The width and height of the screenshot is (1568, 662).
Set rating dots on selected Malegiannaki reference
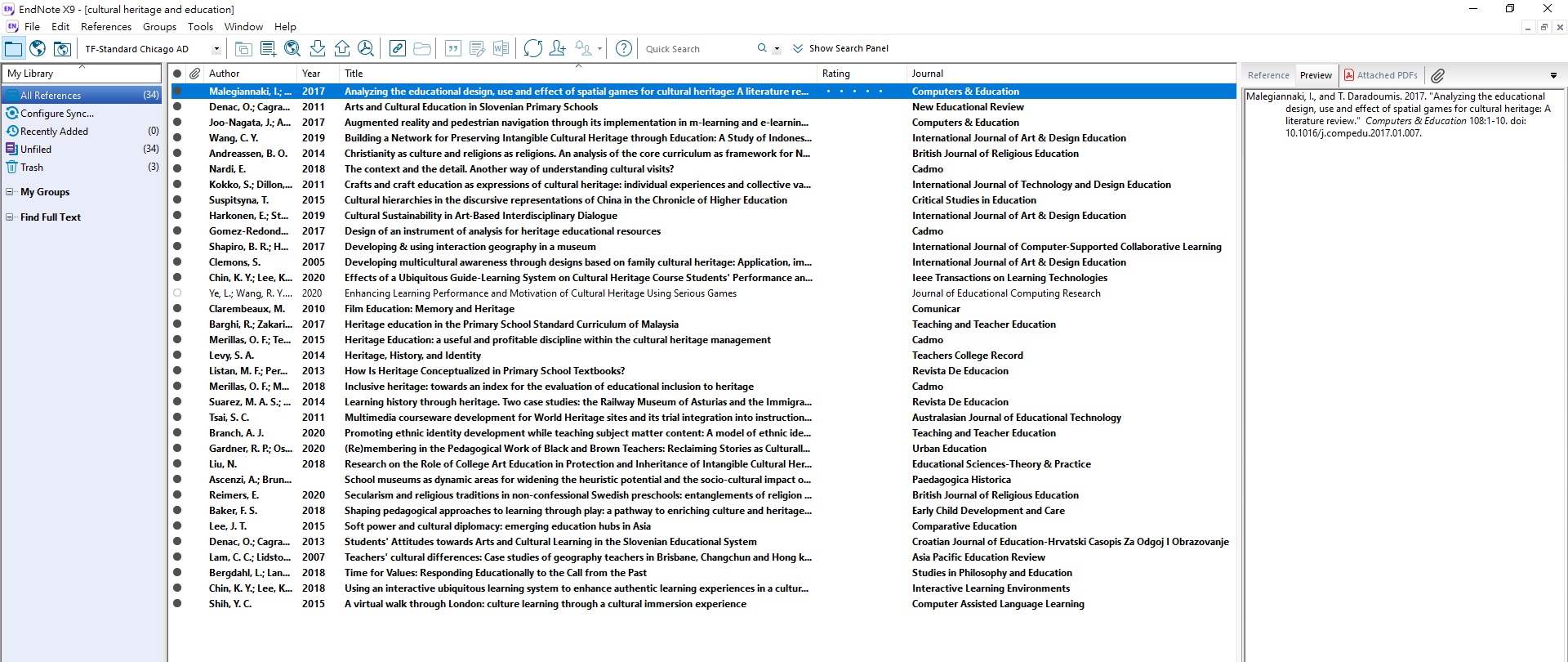[x=854, y=92]
